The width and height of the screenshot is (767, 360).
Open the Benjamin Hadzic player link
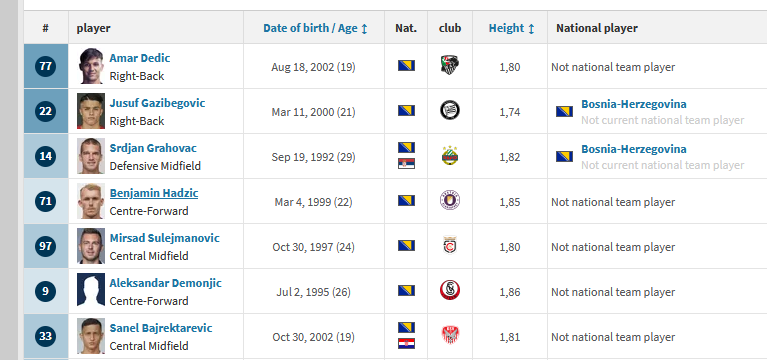point(154,193)
